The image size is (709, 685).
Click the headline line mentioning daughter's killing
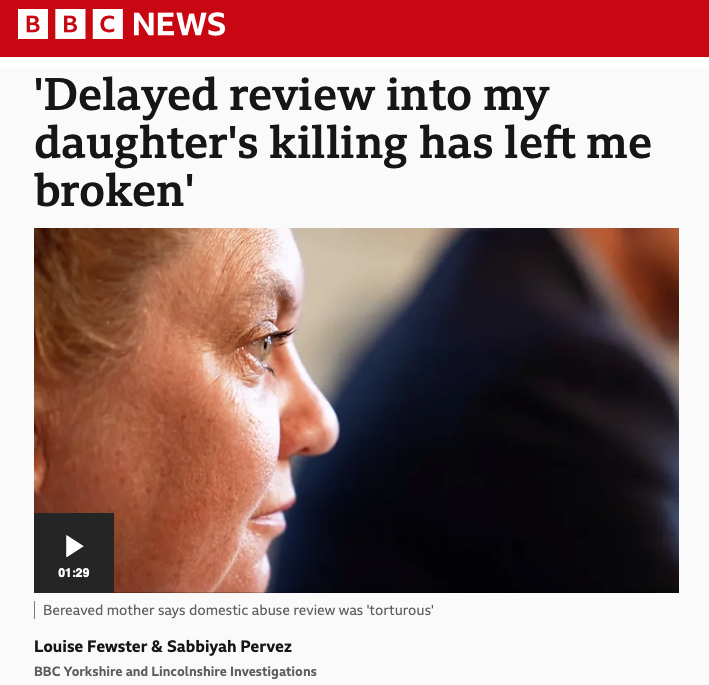pos(343,144)
